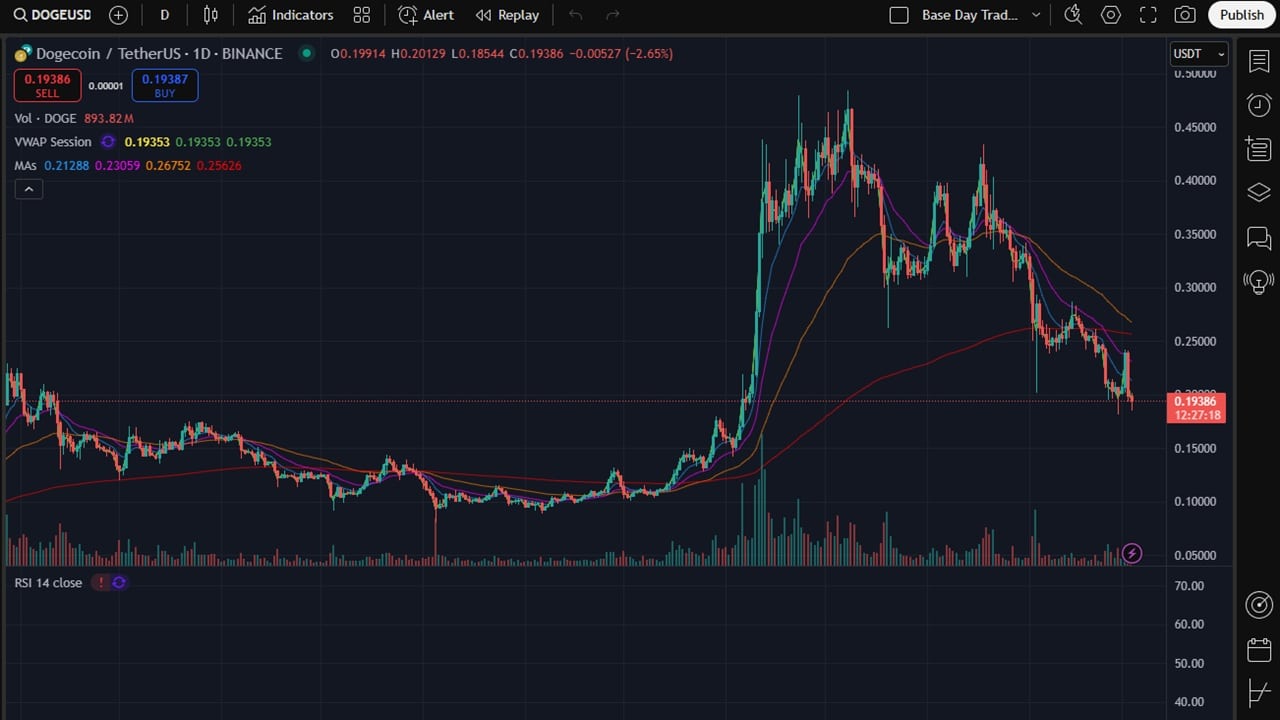The height and width of the screenshot is (720, 1280).
Task: Click the green market status dot
Action: pyautogui.click(x=307, y=53)
